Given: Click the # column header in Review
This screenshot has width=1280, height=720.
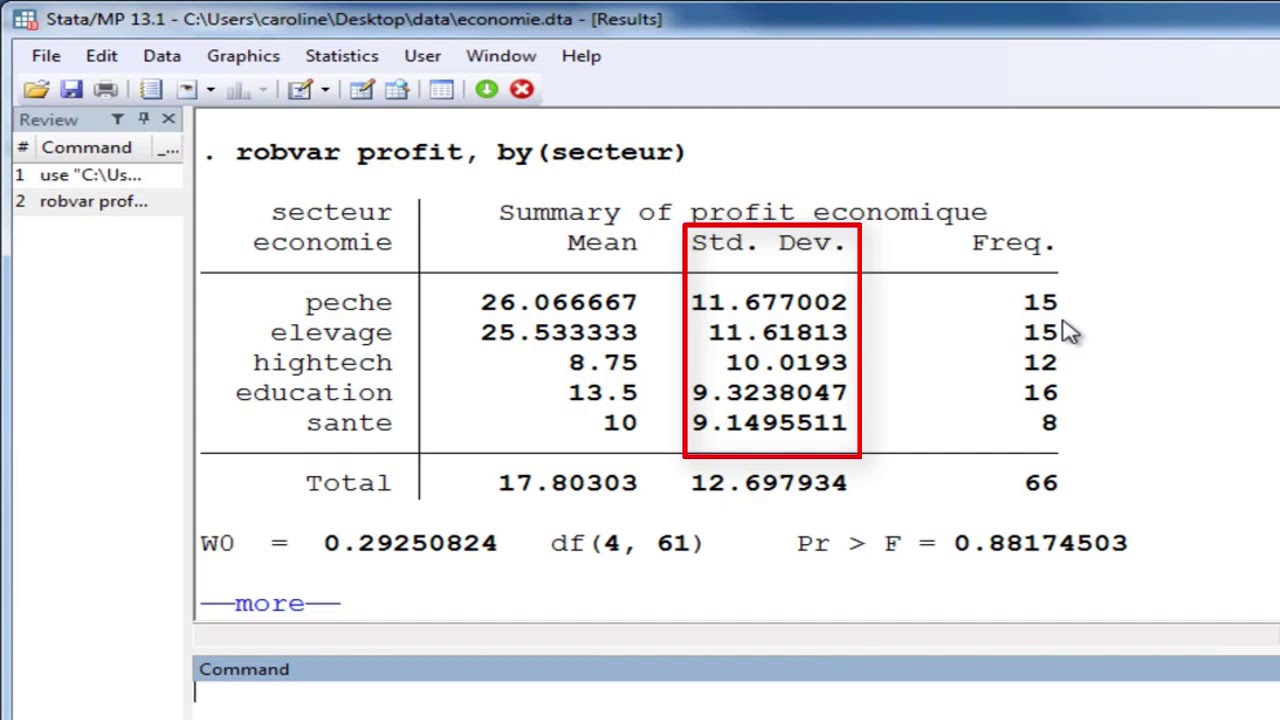Looking at the screenshot, I should pos(23,147).
